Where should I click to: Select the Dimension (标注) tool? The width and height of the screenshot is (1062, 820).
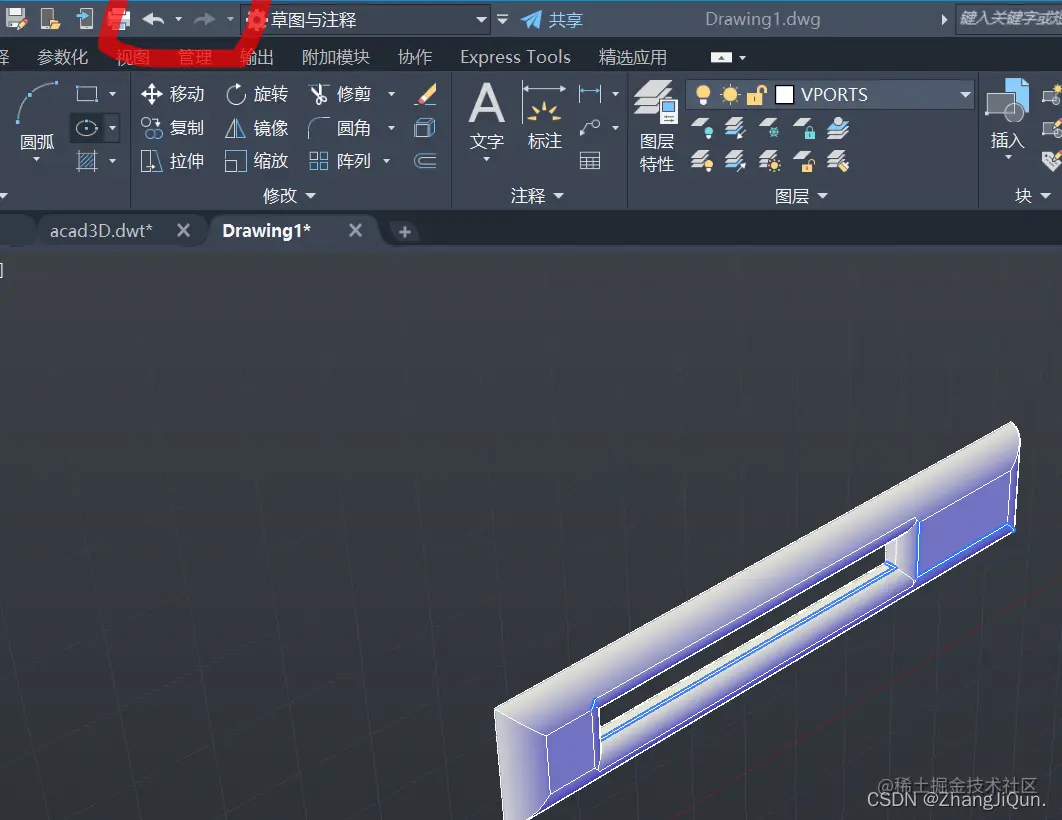point(545,116)
